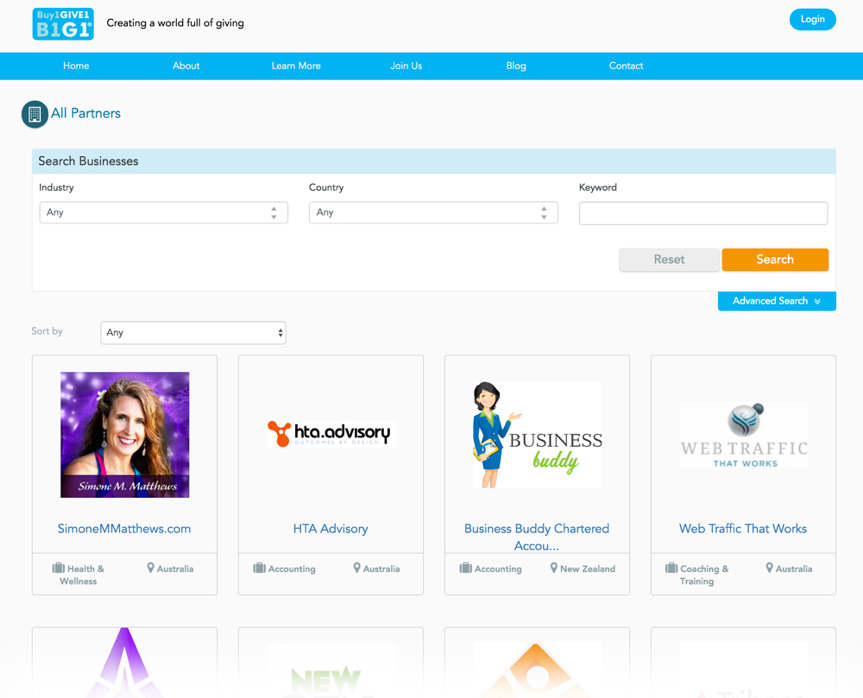Click 'Australia' on HTA Advisory card
The image size is (863, 698).
click(x=381, y=569)
